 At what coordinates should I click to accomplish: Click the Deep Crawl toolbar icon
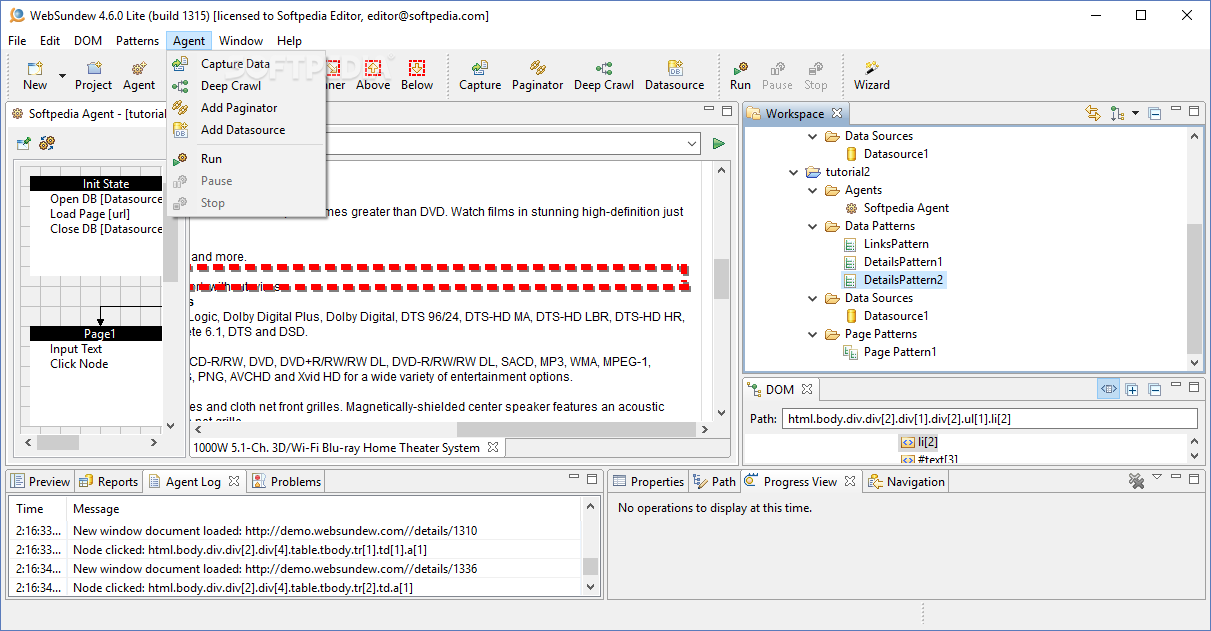pyautogui.click(x=604, y=76)
